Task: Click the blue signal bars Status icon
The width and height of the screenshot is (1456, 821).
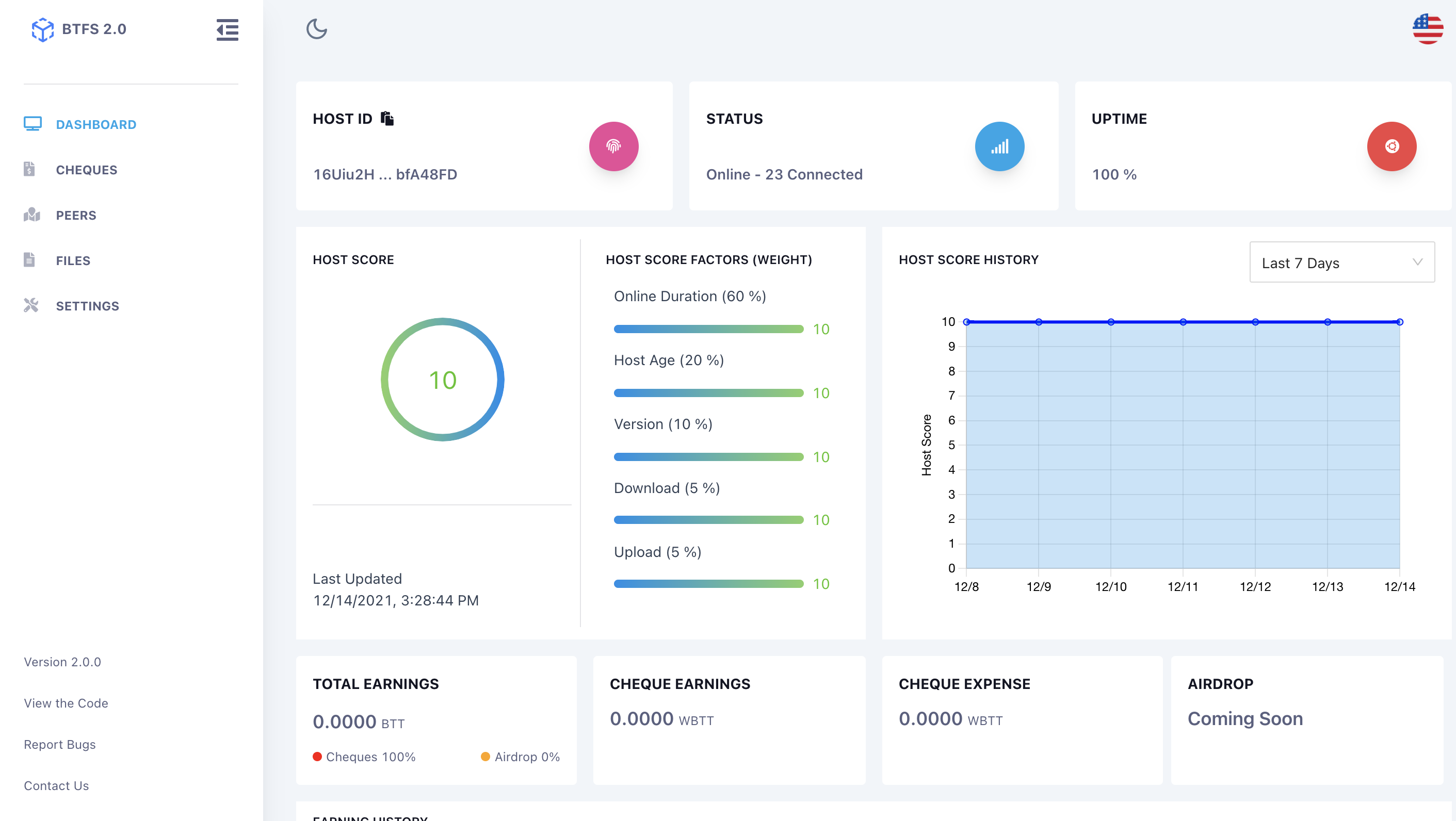Action: tap(999, 146)
